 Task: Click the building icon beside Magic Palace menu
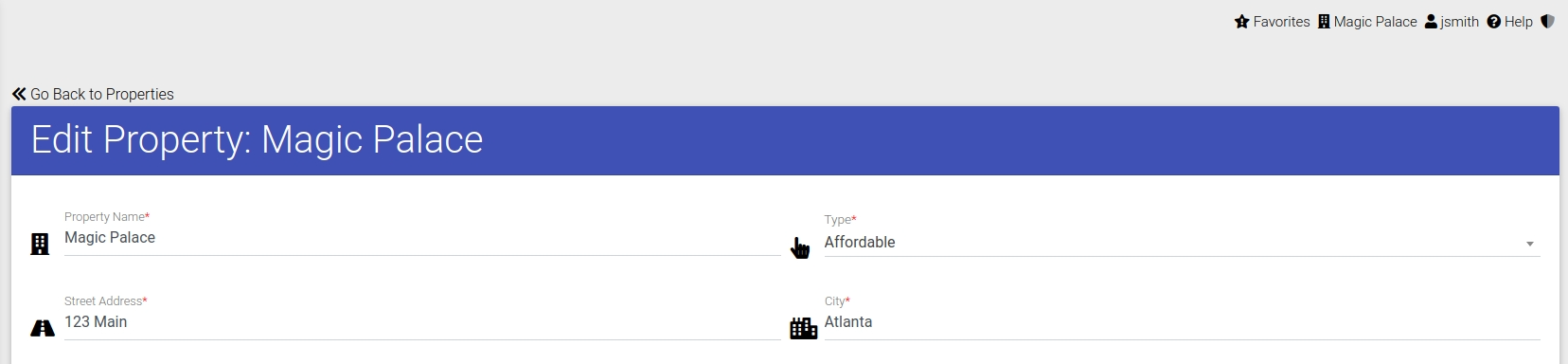pyautogui.click(x=1324, y=22)
